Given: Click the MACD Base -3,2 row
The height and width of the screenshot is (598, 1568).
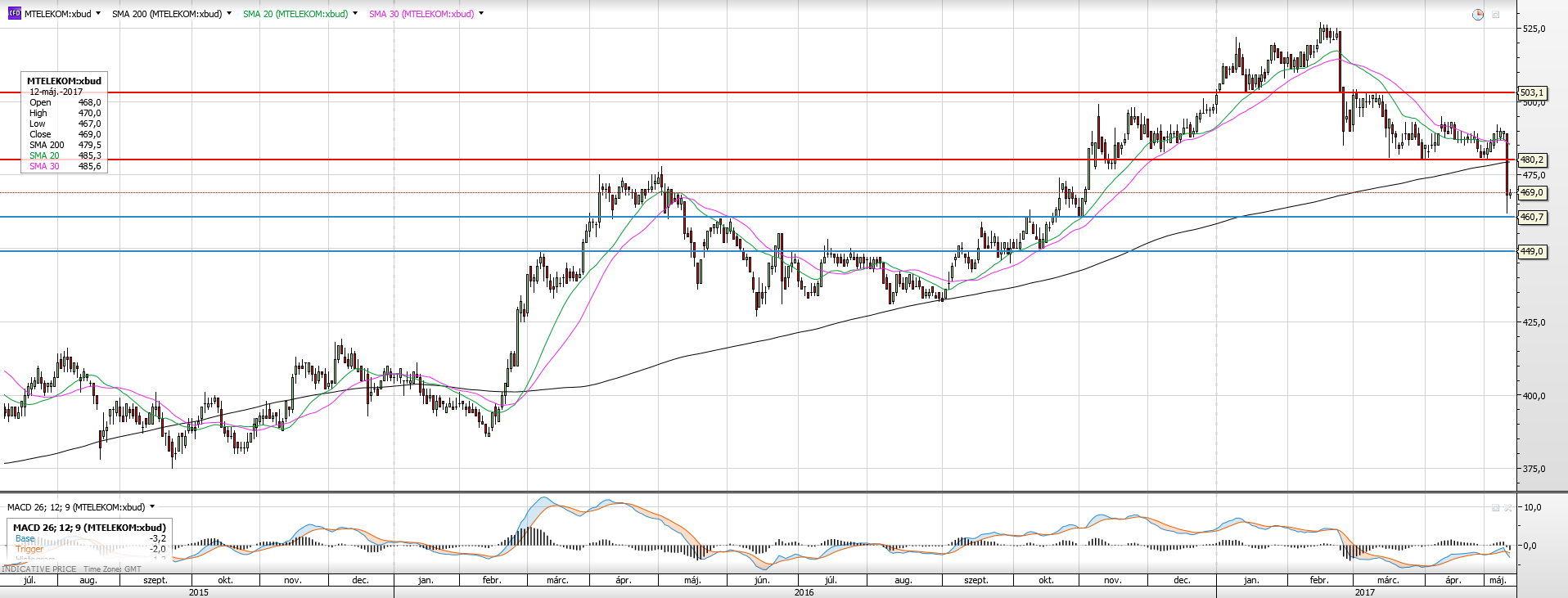Looking at the screenshot, I should tap(90, 538).
